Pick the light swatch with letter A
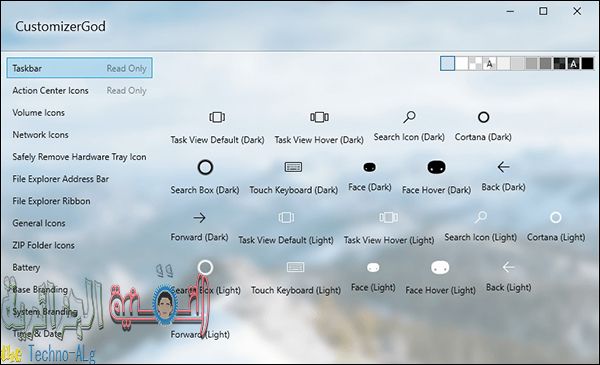The width and height of the screenshot is (600, 365). click(489, 64)
